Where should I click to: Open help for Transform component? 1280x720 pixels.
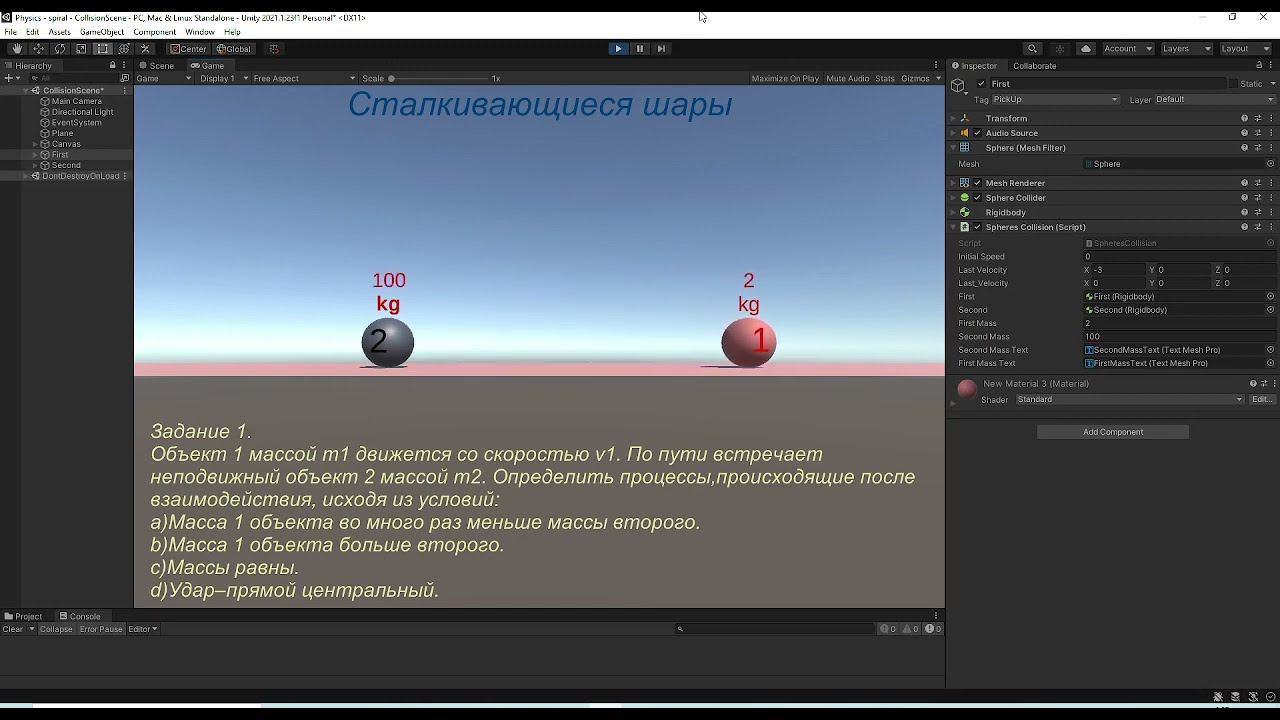(1245, 118)
